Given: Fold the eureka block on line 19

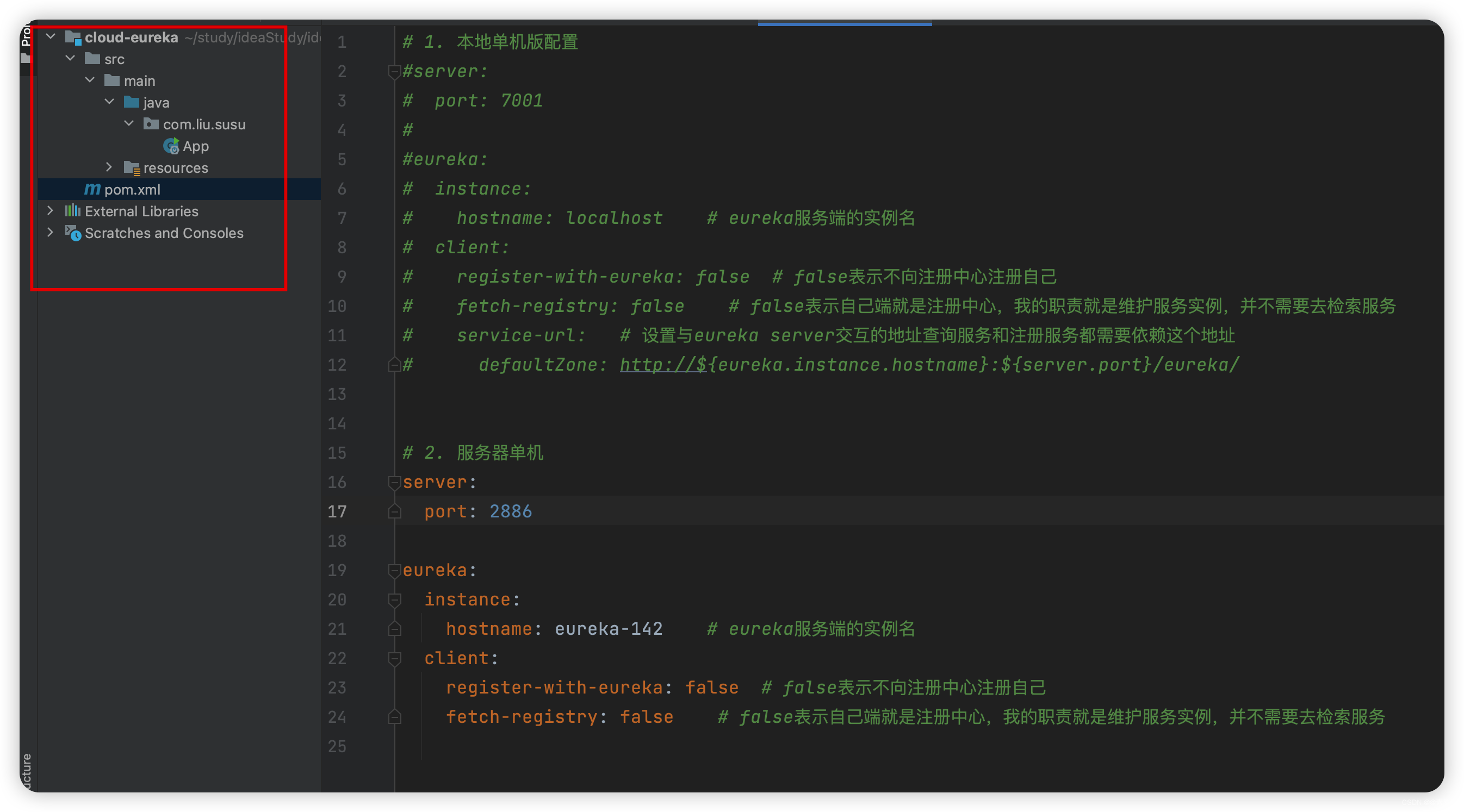Looking at the screenshot, I should point(394,570).
